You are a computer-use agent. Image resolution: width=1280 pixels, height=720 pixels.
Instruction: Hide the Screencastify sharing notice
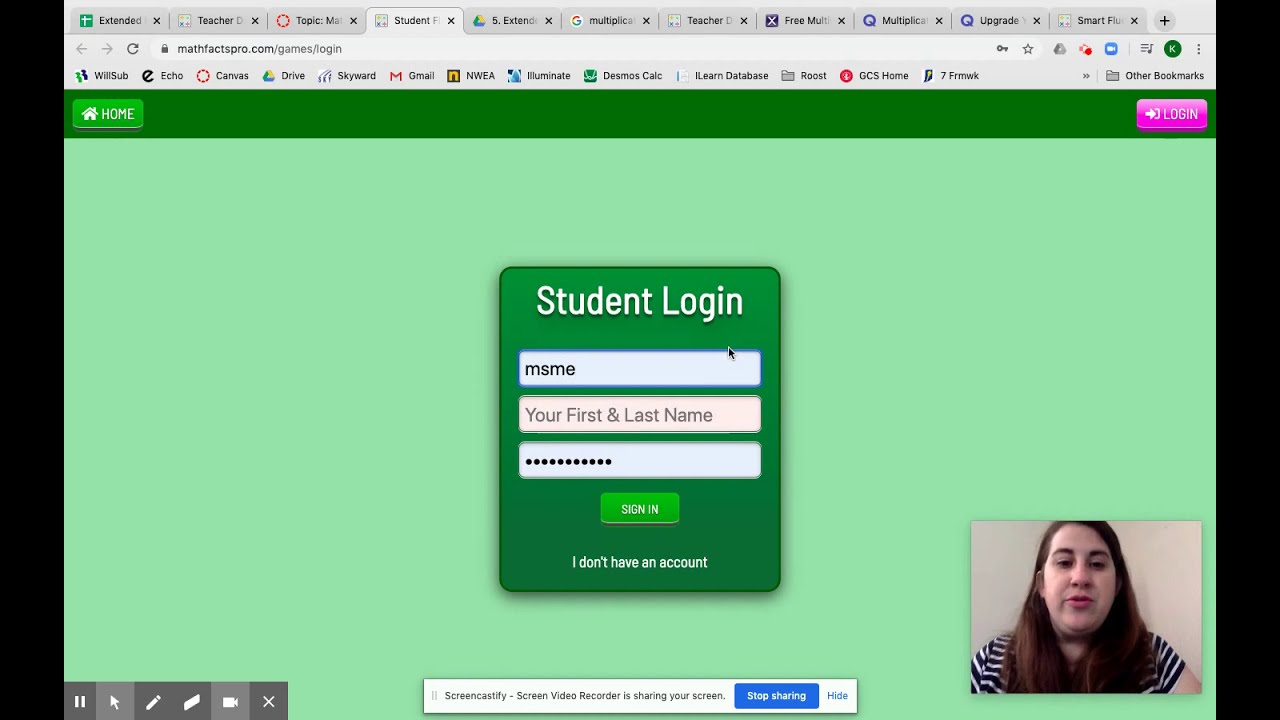(837, 696)
